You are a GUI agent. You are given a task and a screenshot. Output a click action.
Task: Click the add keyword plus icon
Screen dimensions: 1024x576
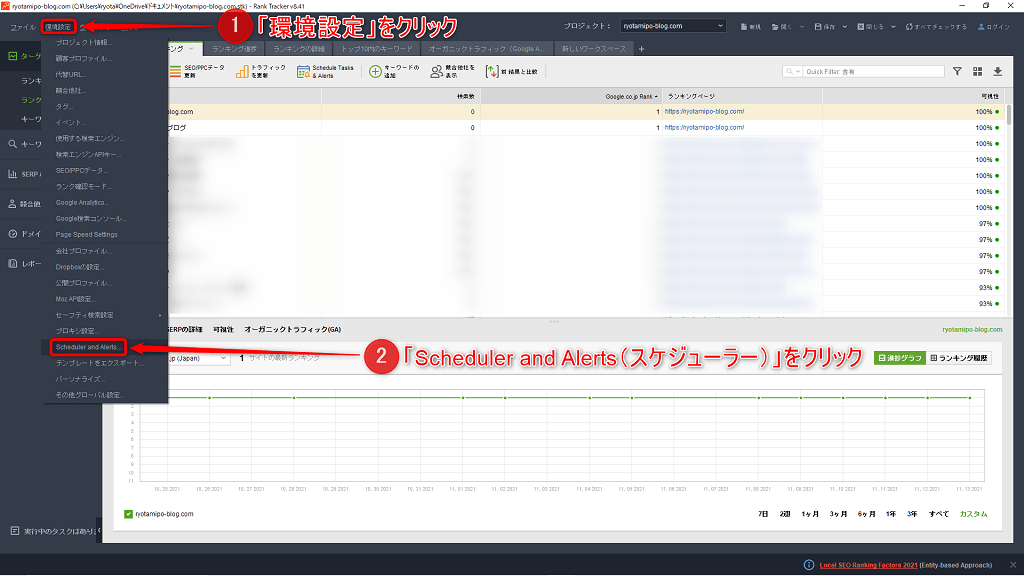pyautogui.click(x=376, y=72)
